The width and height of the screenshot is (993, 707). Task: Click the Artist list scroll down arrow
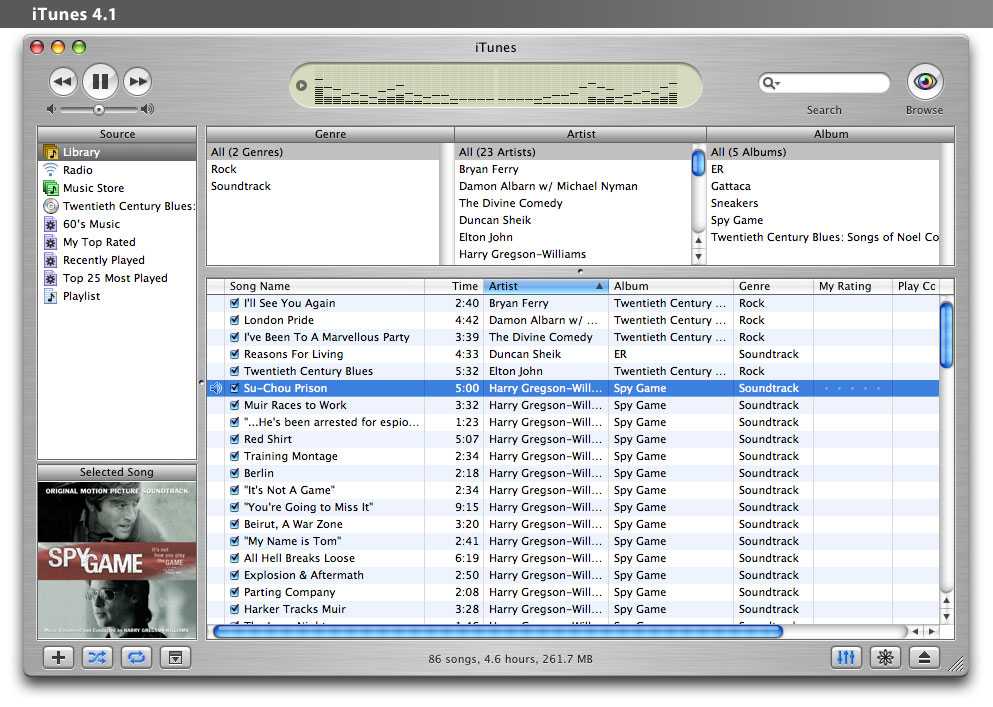click(x=699, y=257)
